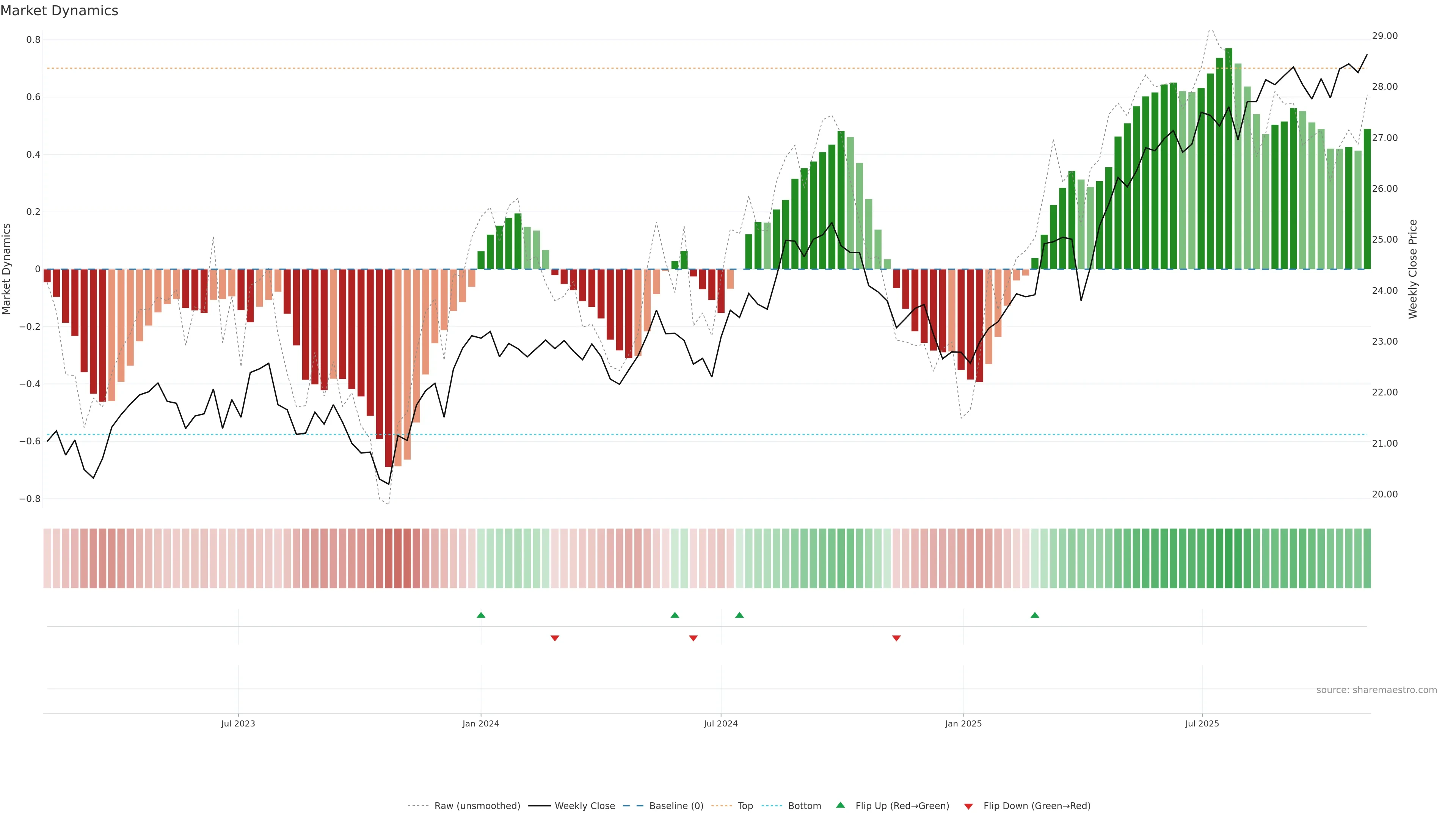This screenshot has width=1456, height=819.
Task: Click the first red flip-down triangle after Jan 2024
Action: [x=554, y=638]
